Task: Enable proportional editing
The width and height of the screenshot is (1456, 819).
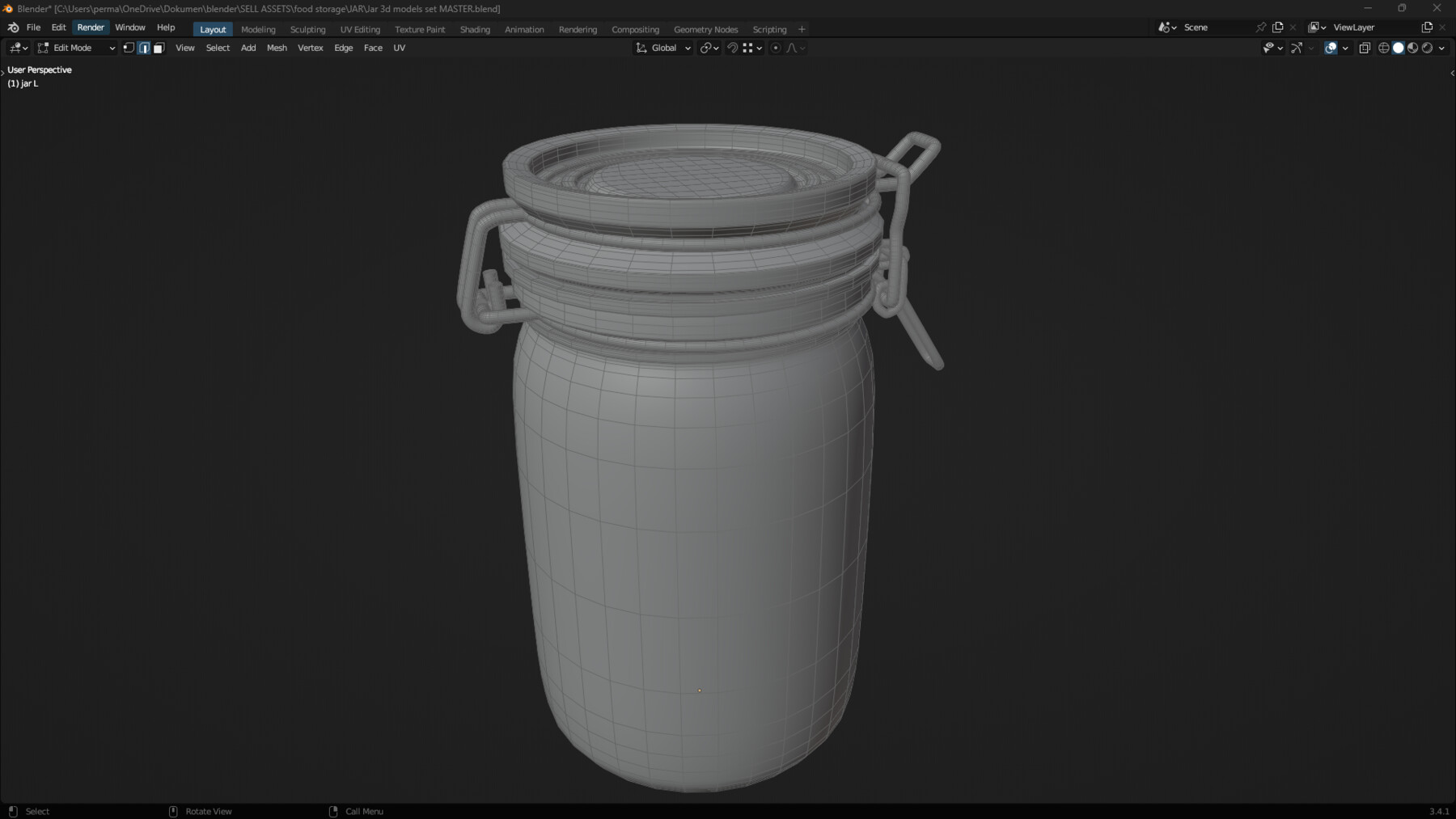Action: pyautogui.click(x=775, y=48)
